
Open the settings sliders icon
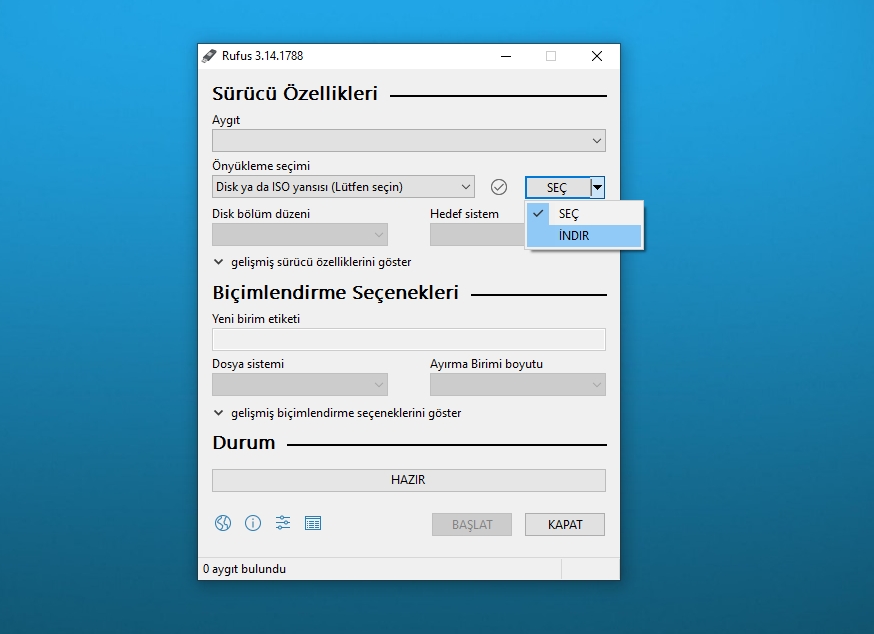(282, 523)
